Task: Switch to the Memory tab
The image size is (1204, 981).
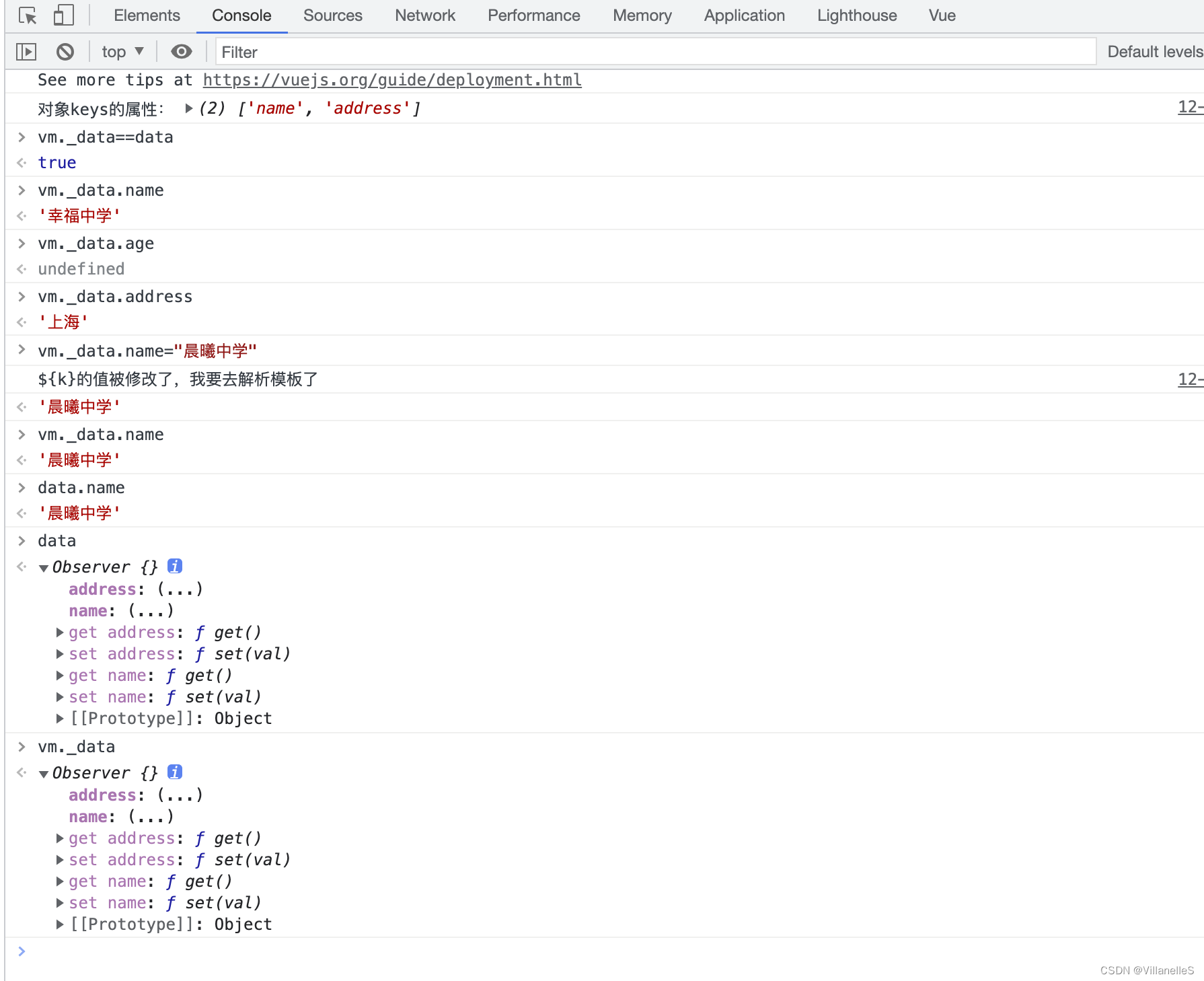Action: coord(642,15)
